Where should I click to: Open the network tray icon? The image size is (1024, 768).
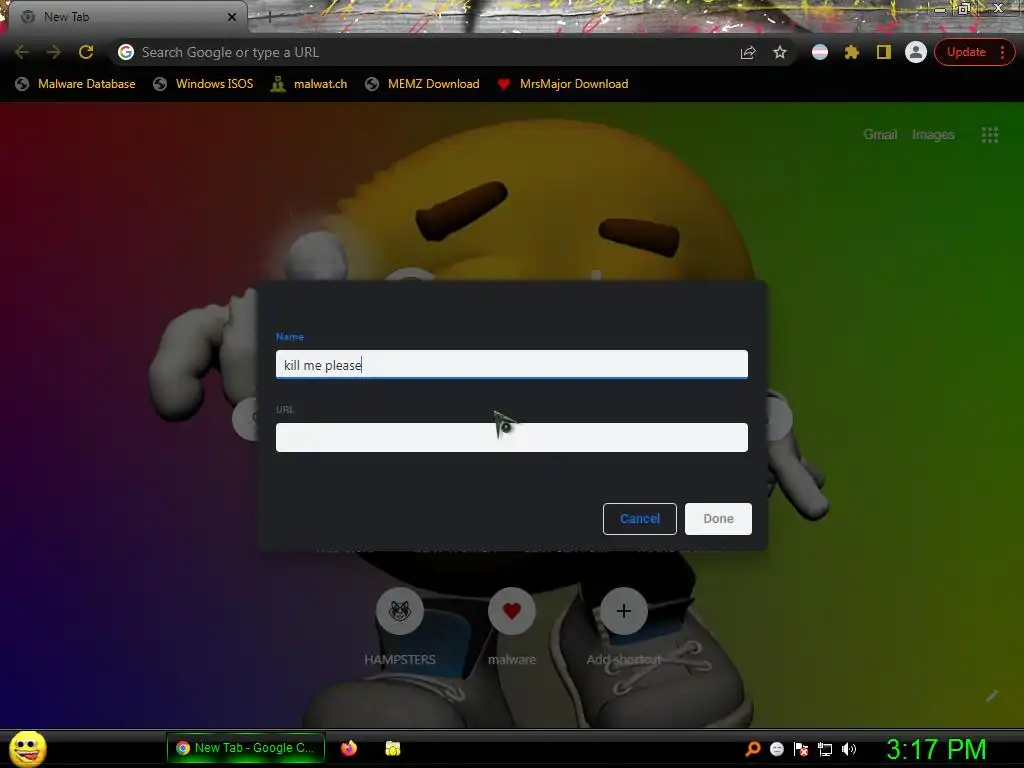pos(825,749)
